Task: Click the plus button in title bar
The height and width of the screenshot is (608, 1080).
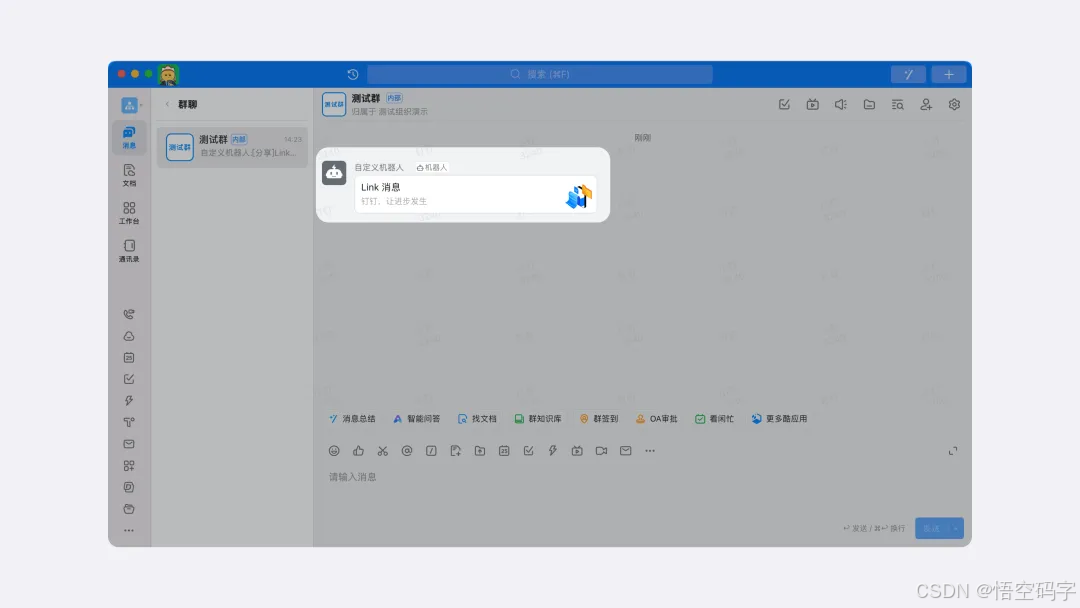Action: [x=948, y=74]
